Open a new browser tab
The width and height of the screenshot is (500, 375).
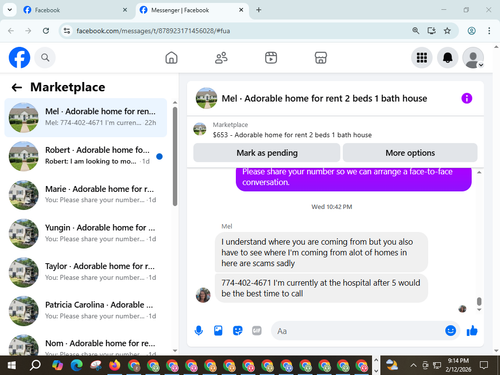[x=259, y=10]
